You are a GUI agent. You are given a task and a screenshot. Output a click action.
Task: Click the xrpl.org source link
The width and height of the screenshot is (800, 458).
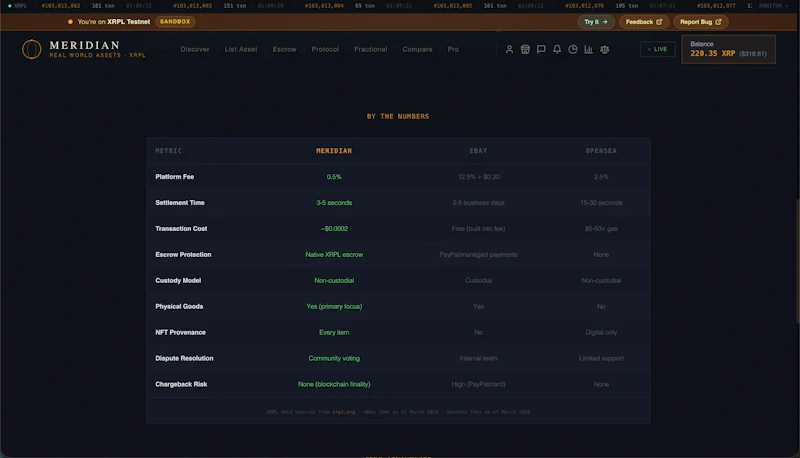pyautogui.click(x=343, y=412)
